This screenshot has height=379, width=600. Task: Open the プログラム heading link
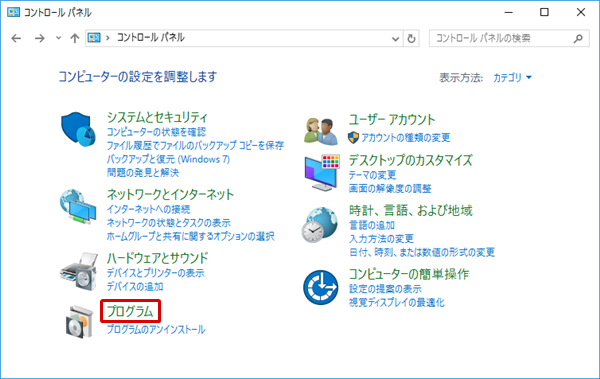pos(130,311)
